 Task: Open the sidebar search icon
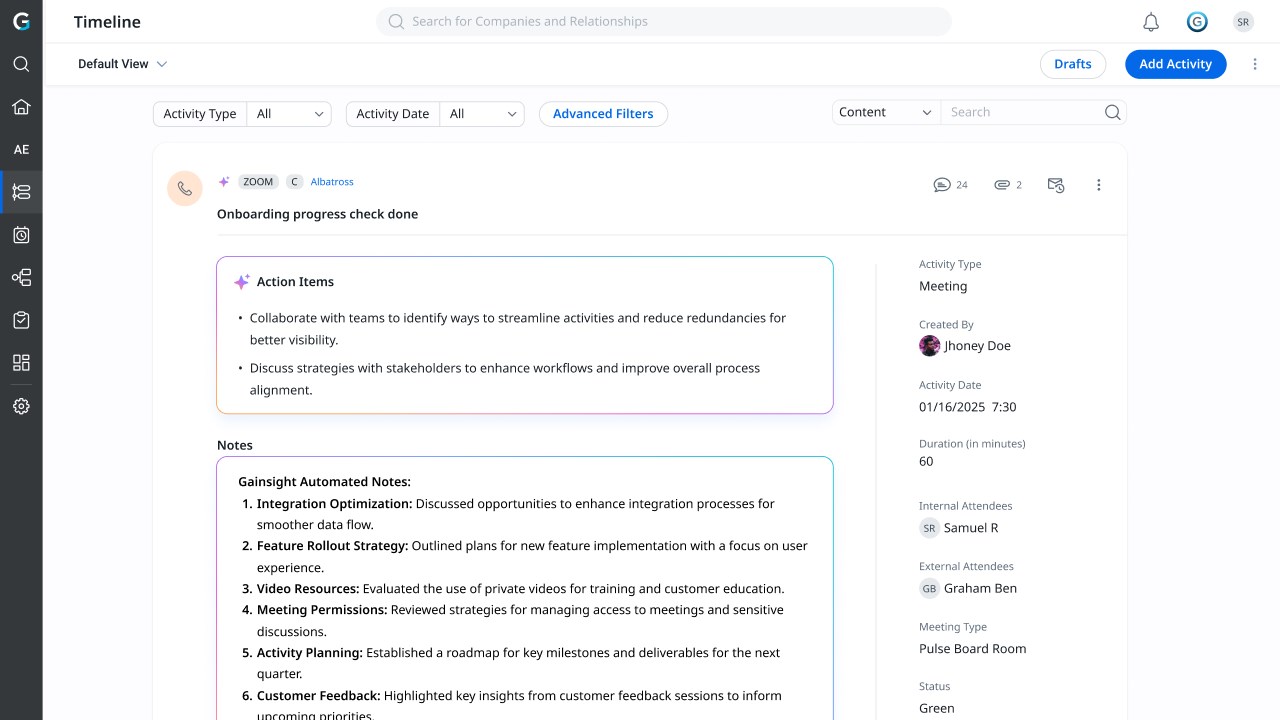point(21,64)
